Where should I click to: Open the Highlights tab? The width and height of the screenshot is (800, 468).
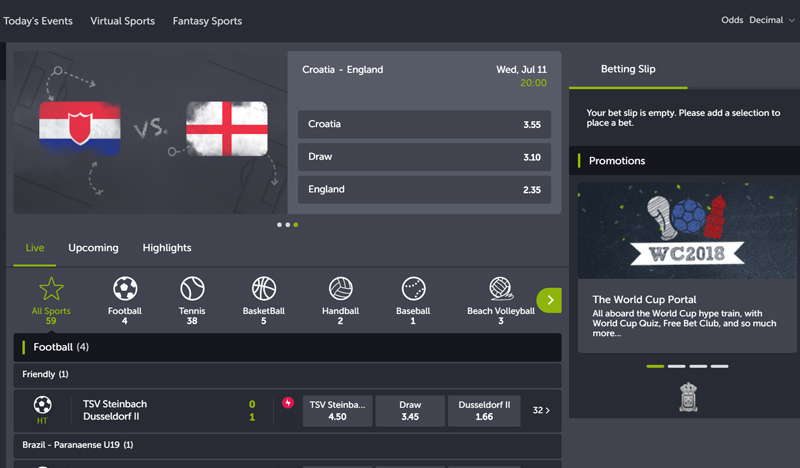(x=167, y=248)
